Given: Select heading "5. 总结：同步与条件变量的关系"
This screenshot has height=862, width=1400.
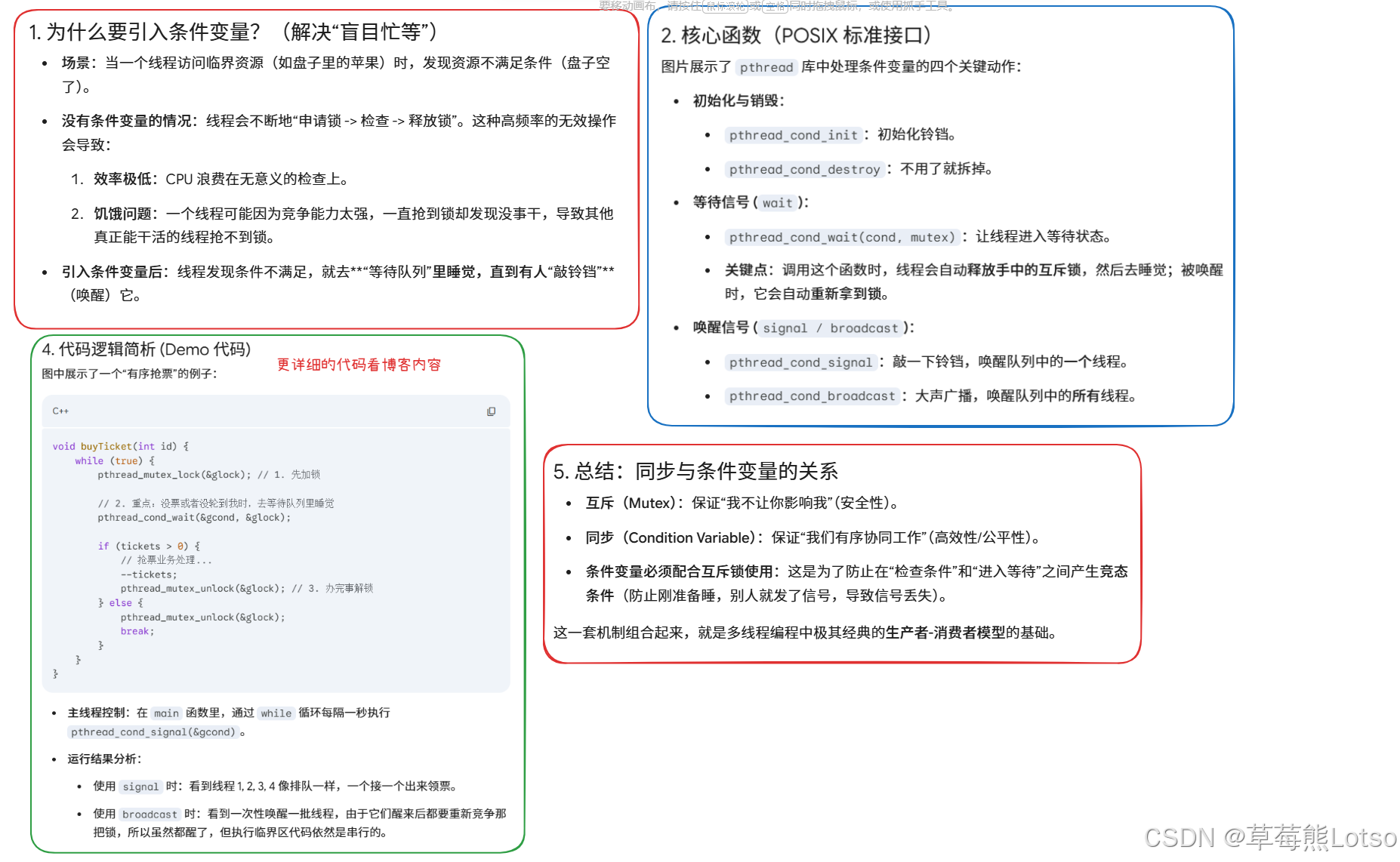Looking at the screenshot, I should point(695,471).
